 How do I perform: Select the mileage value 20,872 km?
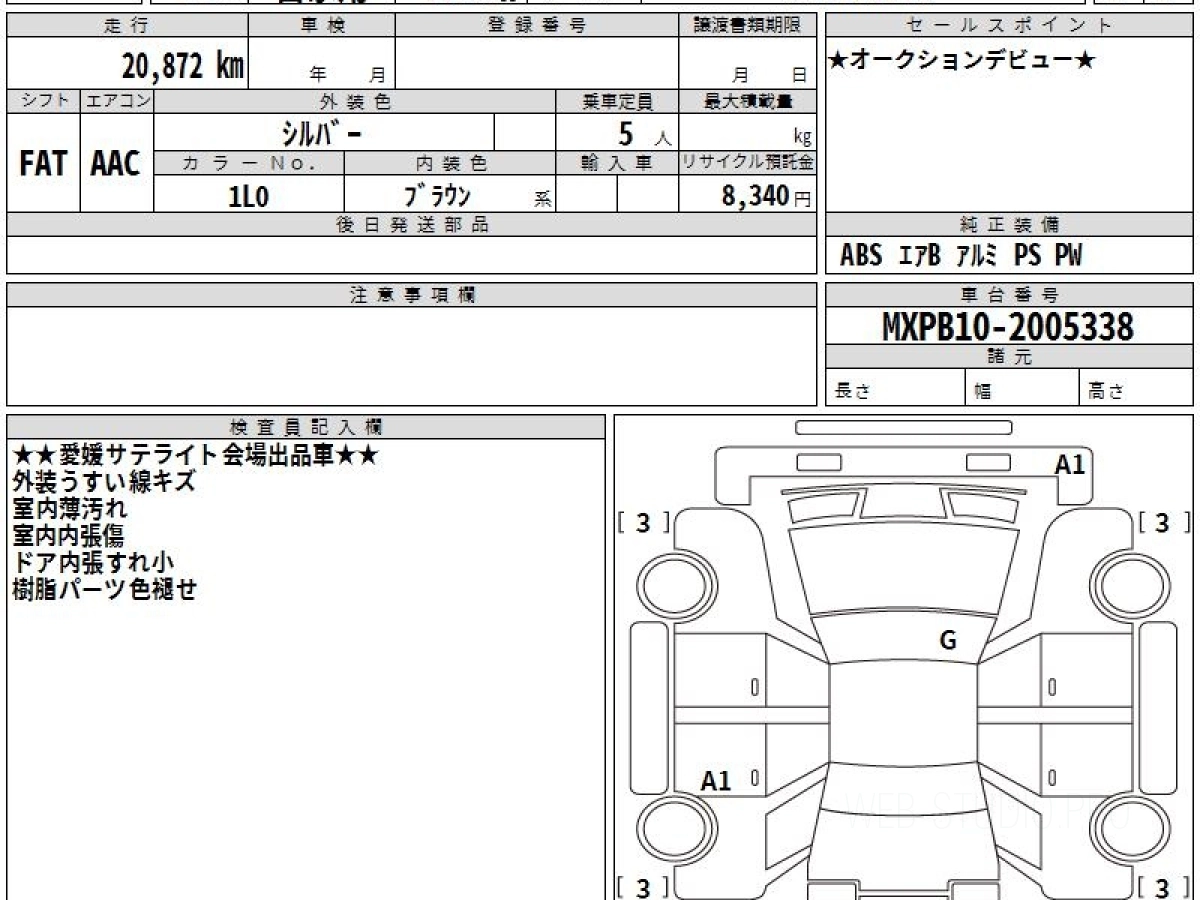[x=183, y=66]
